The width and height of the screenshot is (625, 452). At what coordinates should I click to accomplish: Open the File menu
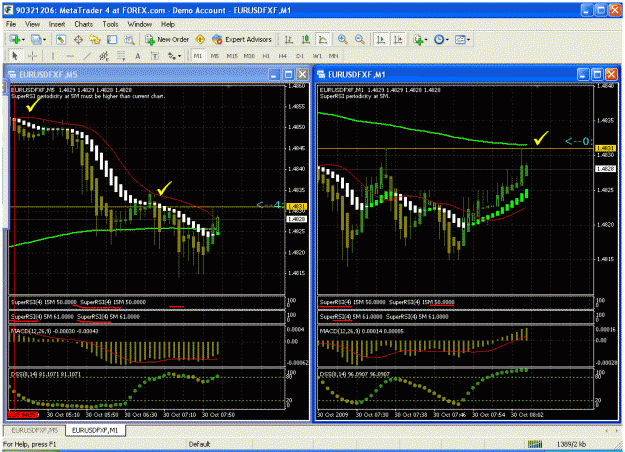point(11,24)
